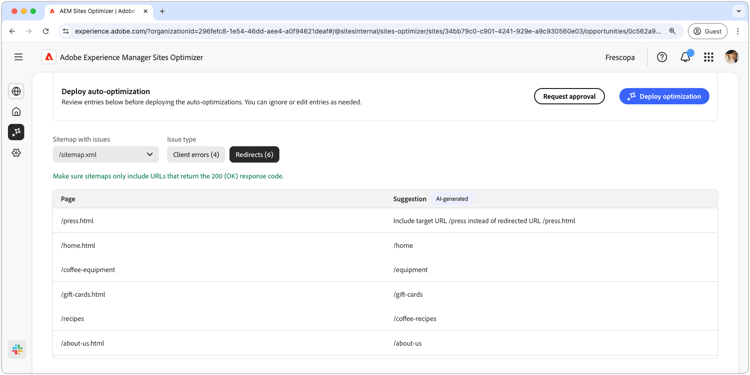Open the Slack icon in sidebar

(x=17, y=349)
